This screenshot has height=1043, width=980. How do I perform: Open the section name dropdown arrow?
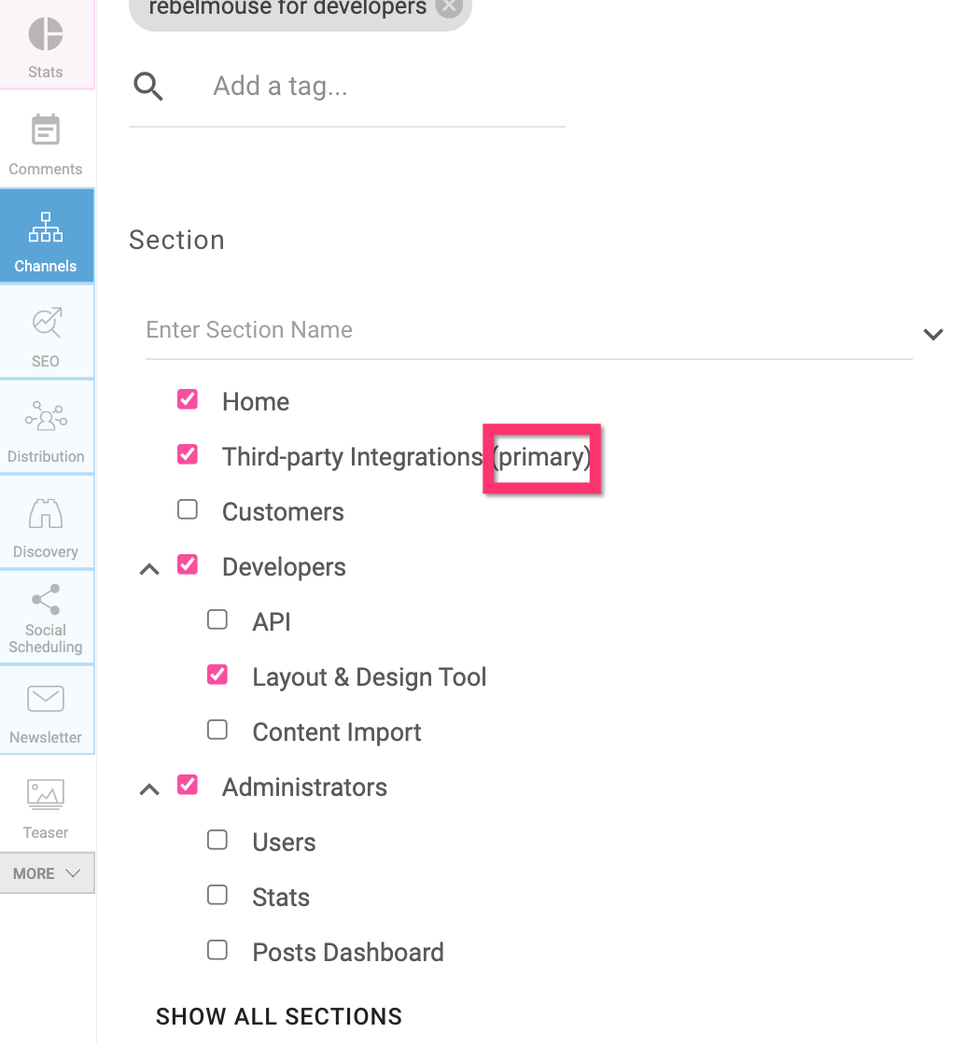pos(932,334)
